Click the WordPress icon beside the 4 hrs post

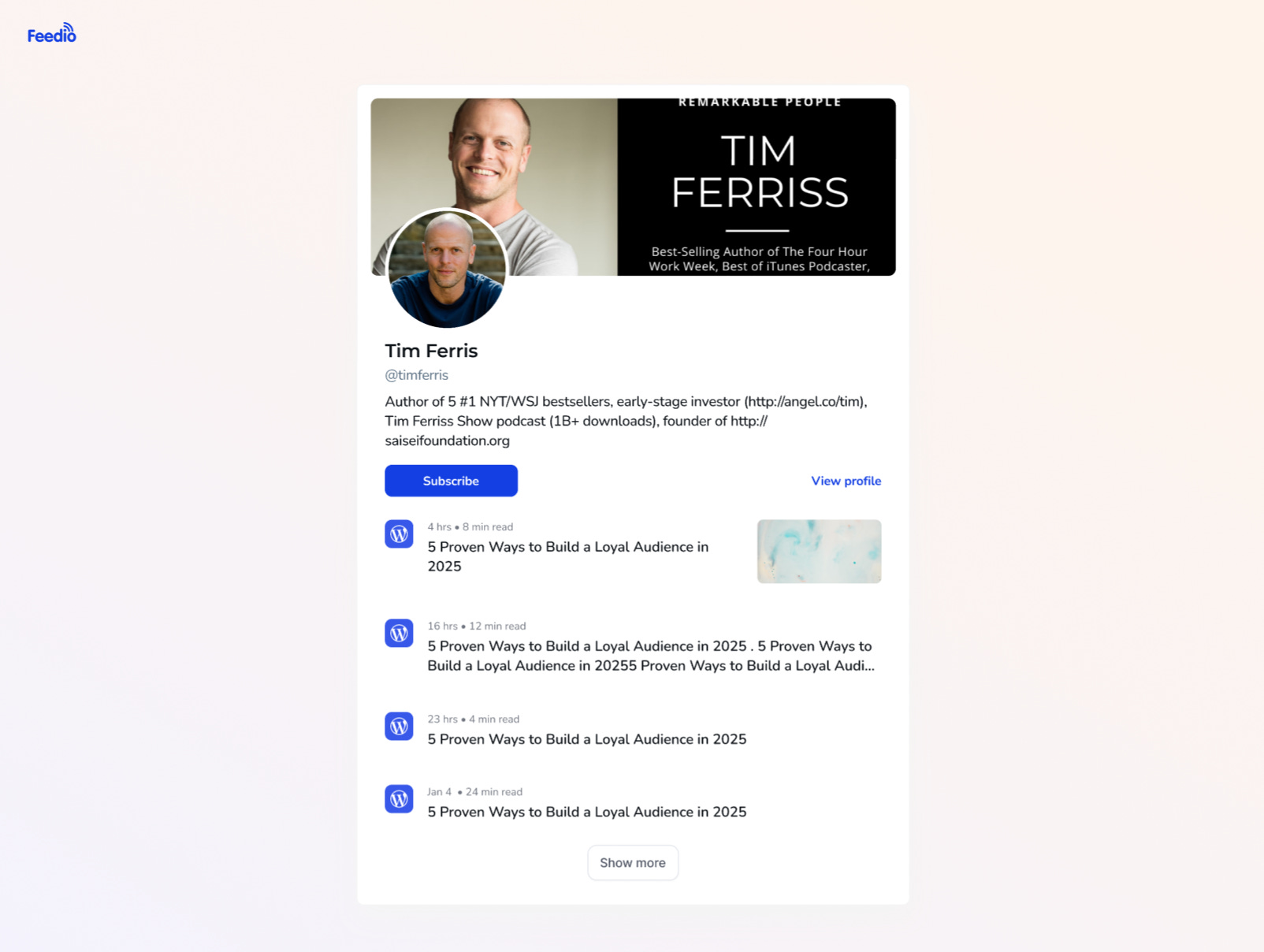[399, 534]
